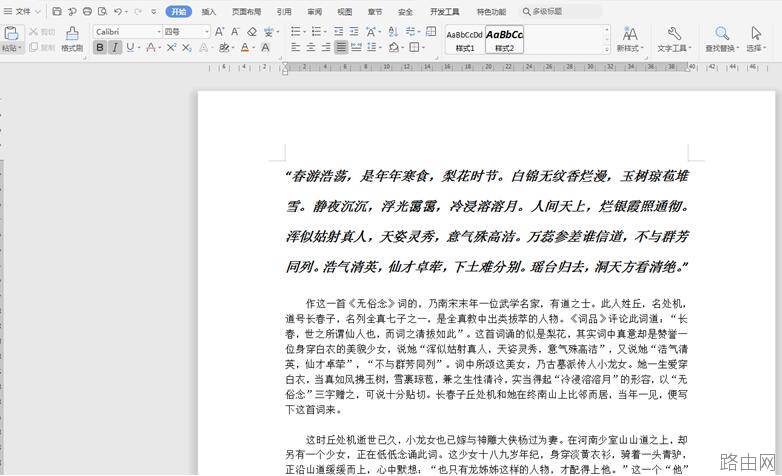
Task: Center align the paragraph
Action: click(311, 47)
